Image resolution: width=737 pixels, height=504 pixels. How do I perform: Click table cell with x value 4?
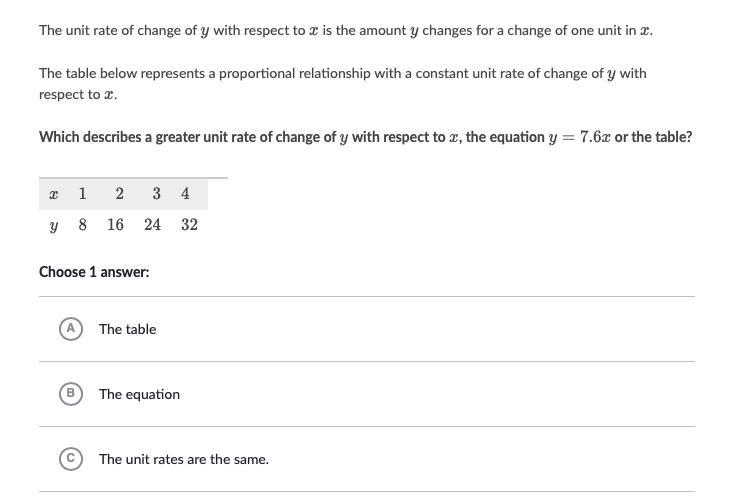[185, 194]
